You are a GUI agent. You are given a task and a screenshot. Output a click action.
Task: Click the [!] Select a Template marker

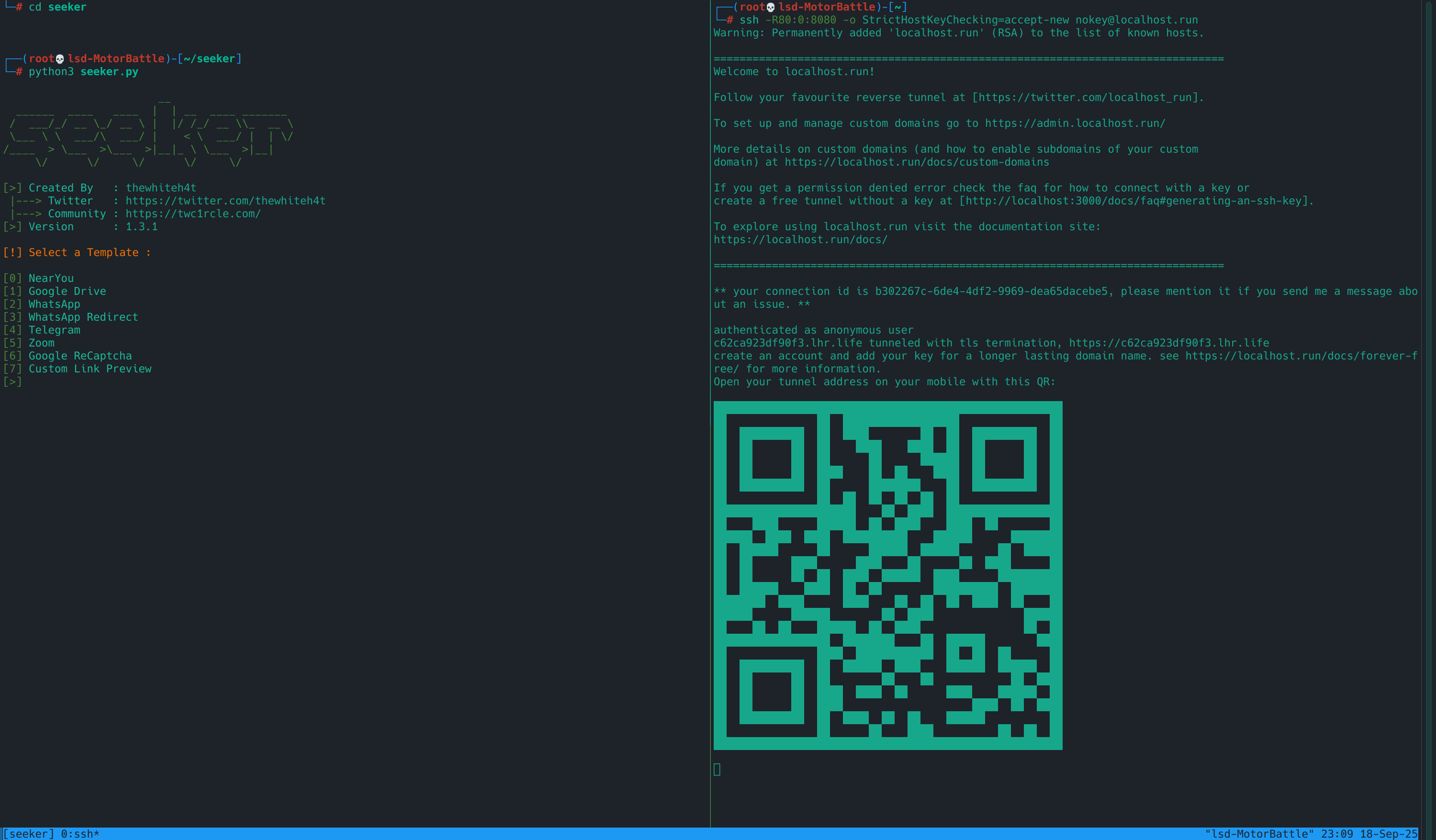point(12,252)
